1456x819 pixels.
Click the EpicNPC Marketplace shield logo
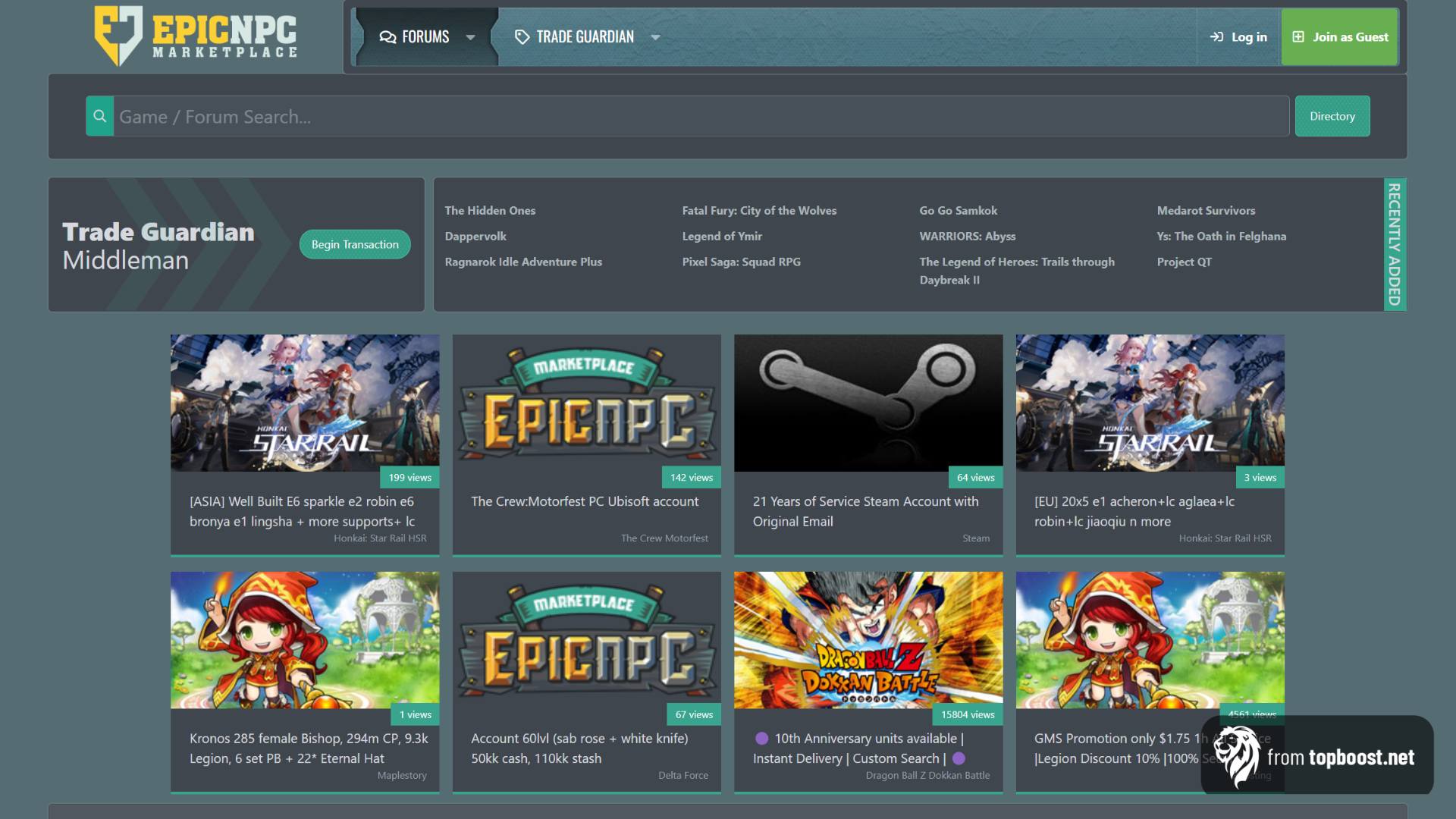[195, 36]
